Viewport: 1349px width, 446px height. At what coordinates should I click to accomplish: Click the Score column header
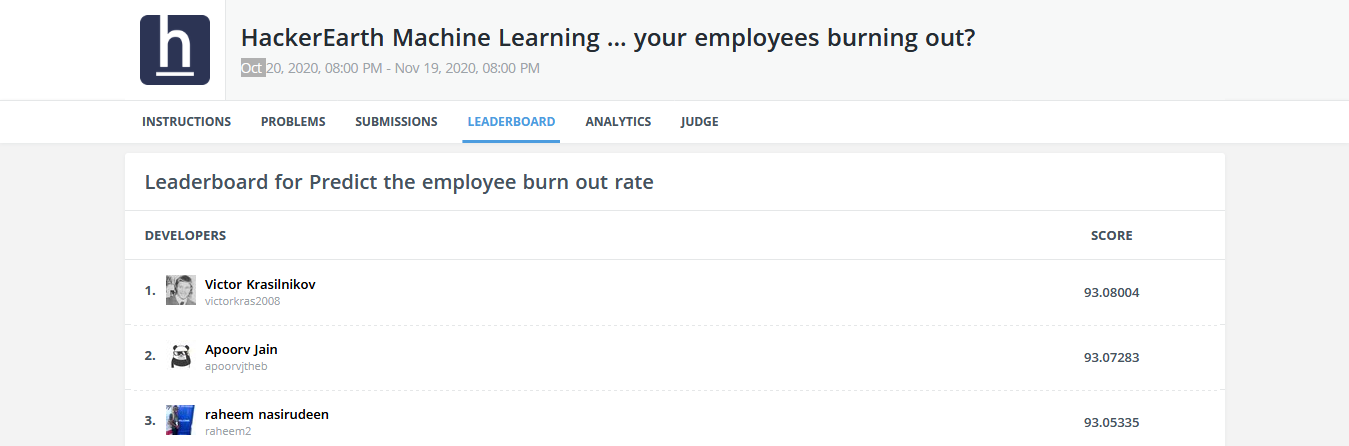pyautogui.click(x=1112, y=236)
